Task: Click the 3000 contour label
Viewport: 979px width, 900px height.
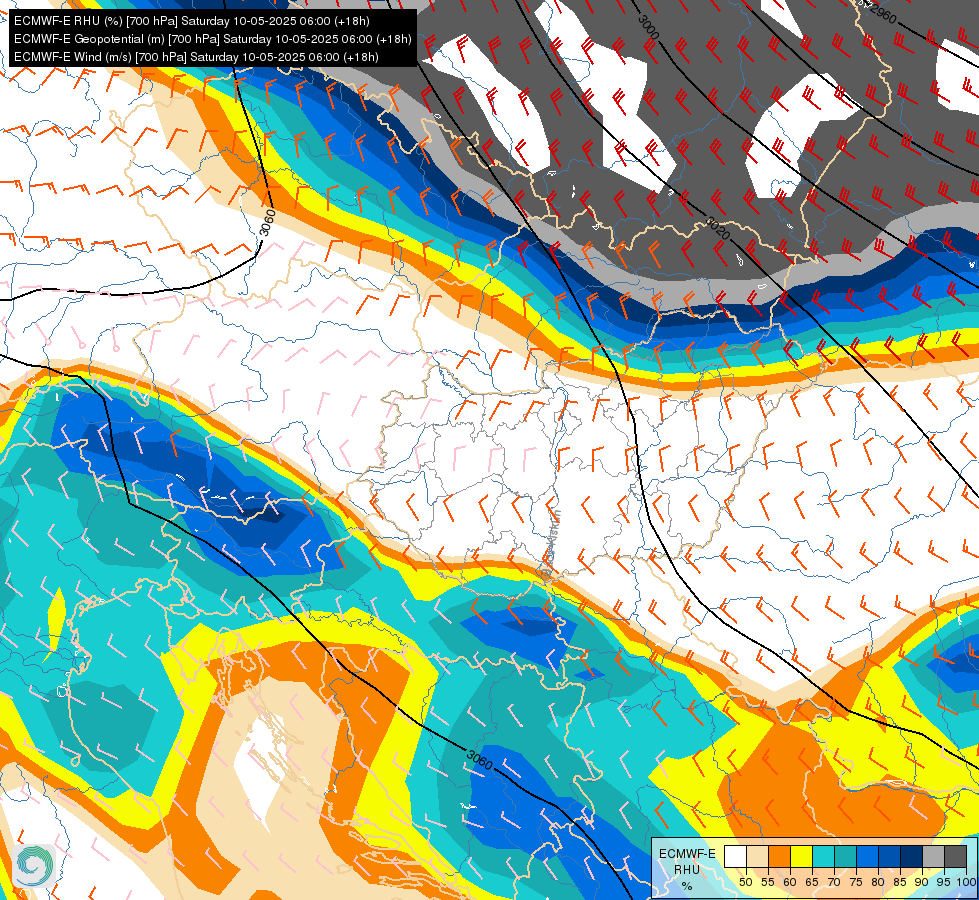Action: pyautogui.click(x=649, y=27)
